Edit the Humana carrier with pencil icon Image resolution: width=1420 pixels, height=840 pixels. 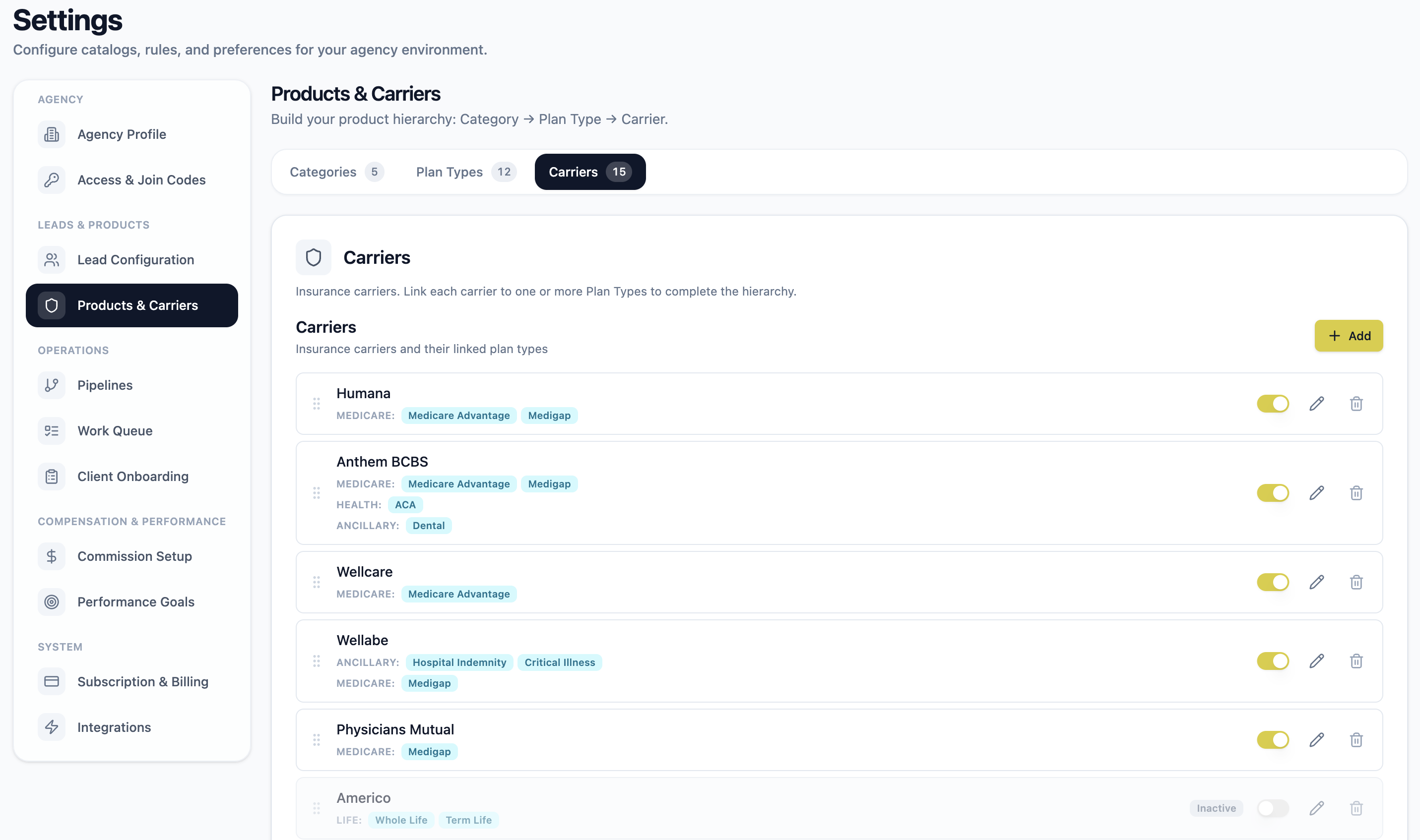pyautogui.click(x=1316, y=404)
